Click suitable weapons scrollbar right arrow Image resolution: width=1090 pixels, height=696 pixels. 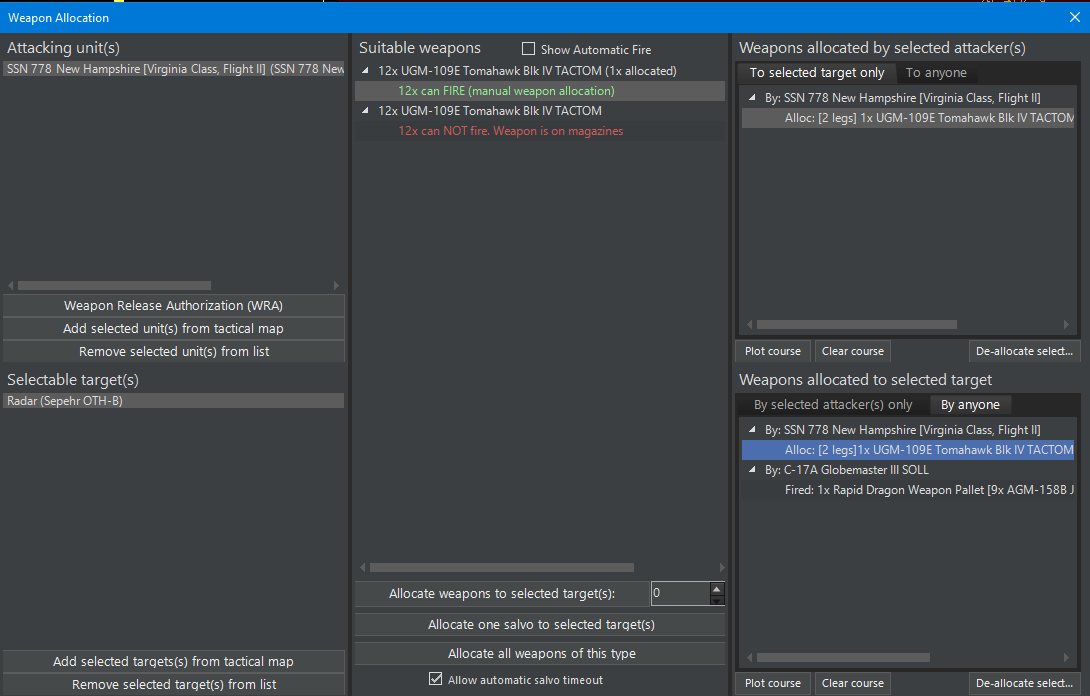722,567
